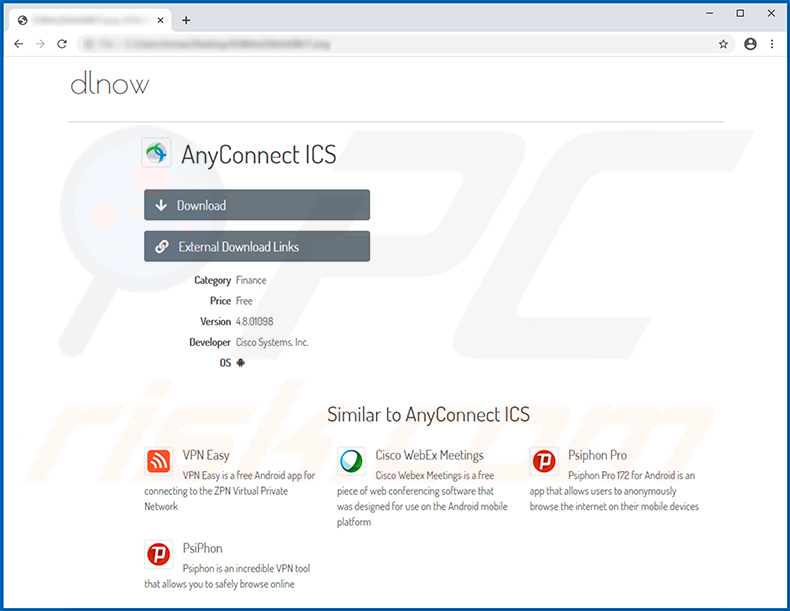
Task: Click the VPN Easy description text
Action: pyautogui.click(x=230, y=491)
